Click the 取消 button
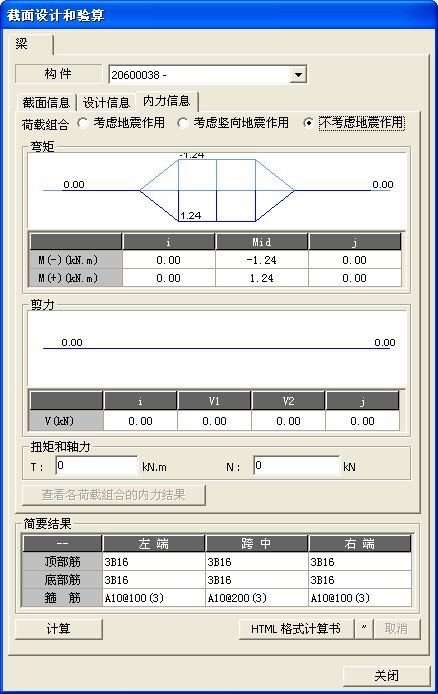The width and height of the screenshot is (438, 694). [x=396, y=628]
